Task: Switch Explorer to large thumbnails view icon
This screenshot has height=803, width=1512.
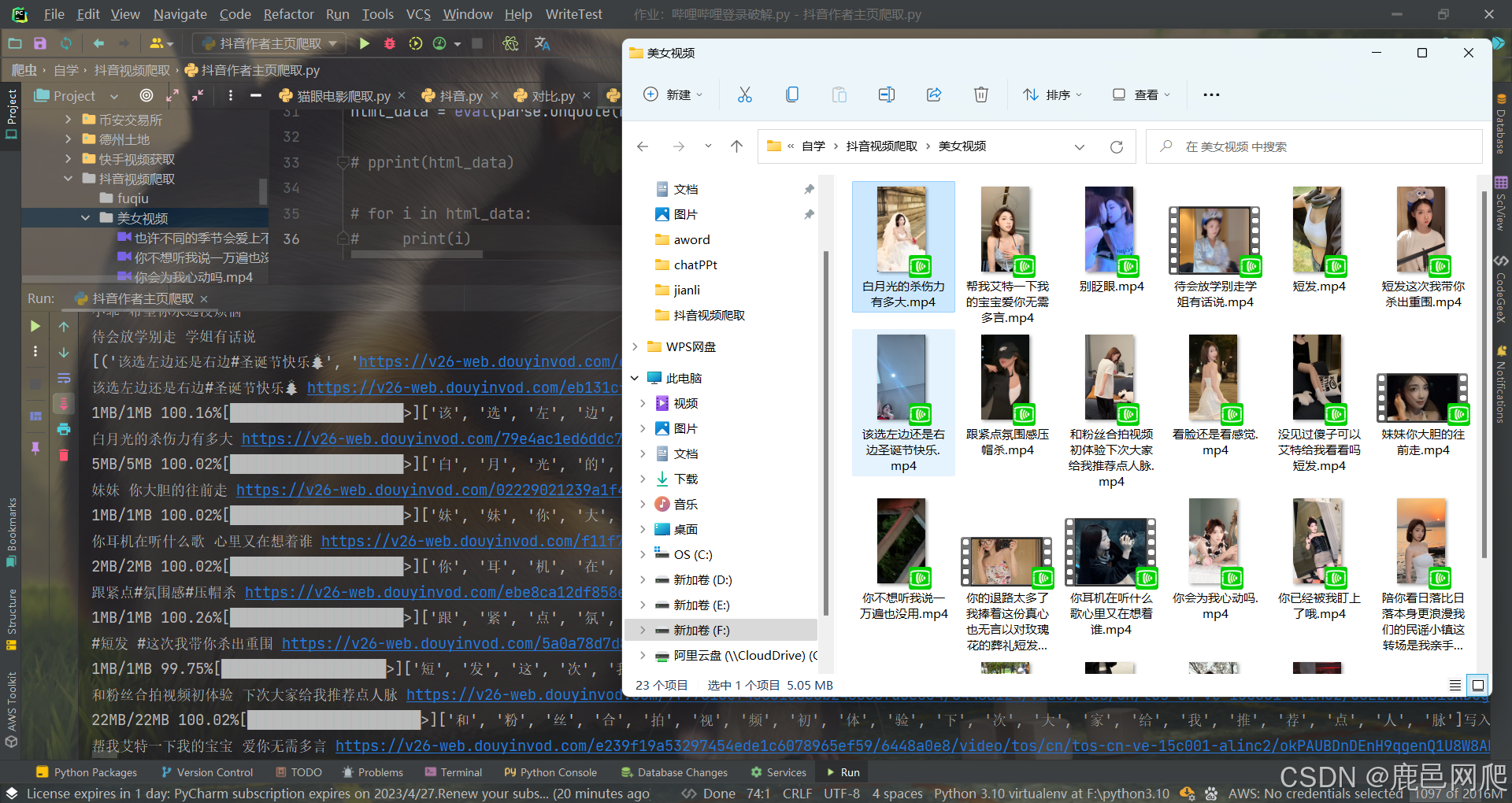Action: point(1478,685)
